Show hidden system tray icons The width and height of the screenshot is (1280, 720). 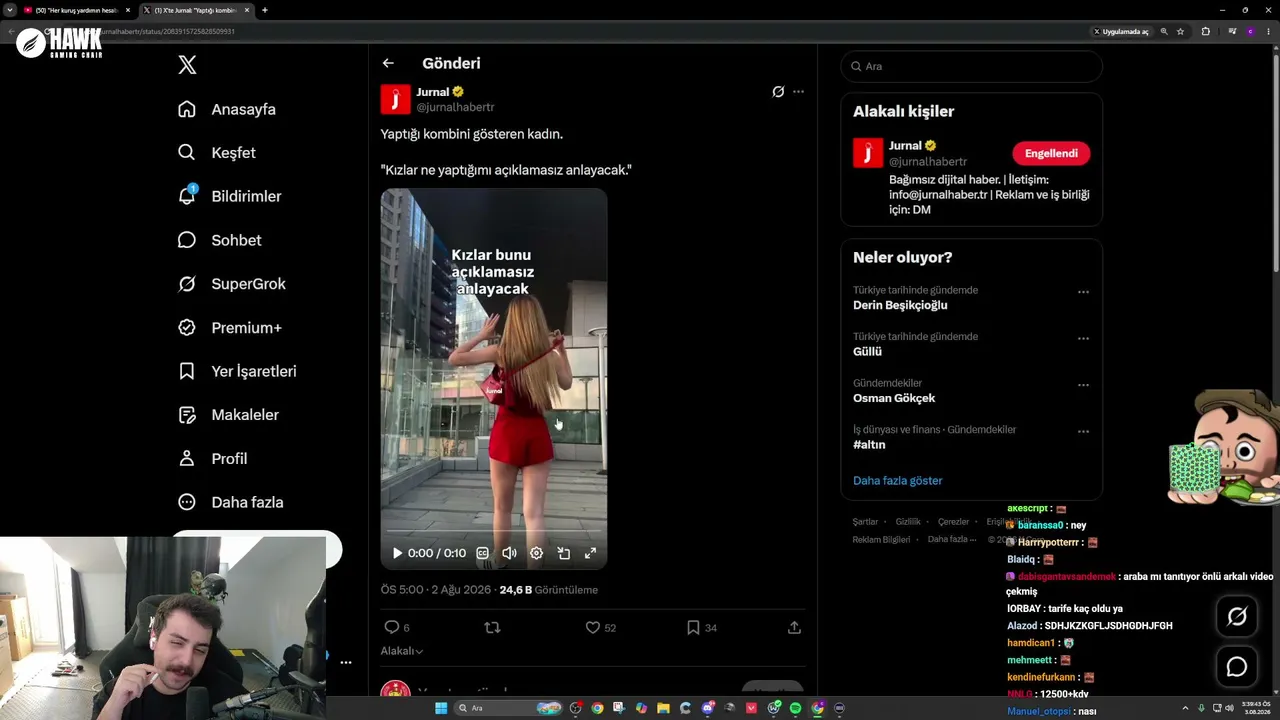coord(1186,708)
